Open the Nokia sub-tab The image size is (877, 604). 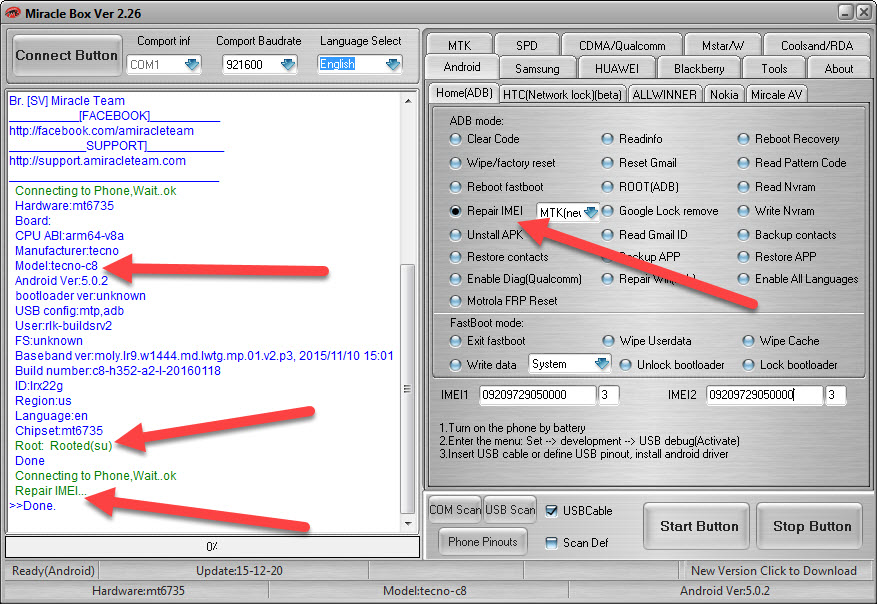click(724, 95)
